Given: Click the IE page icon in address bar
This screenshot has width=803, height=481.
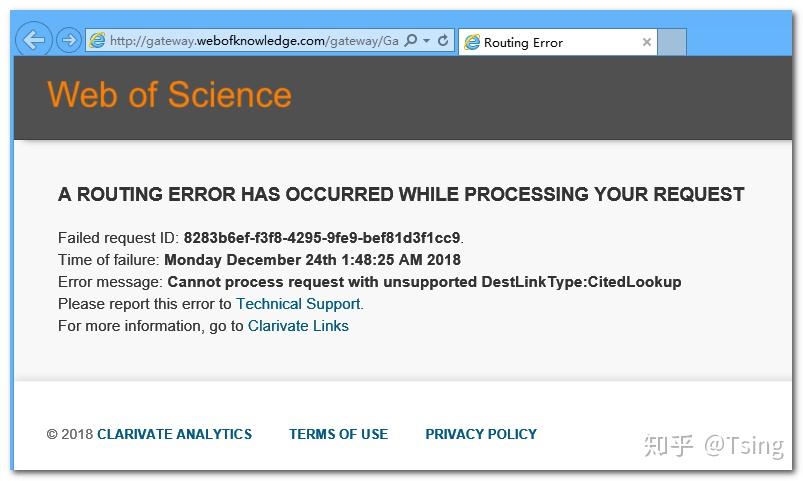Looking at the screenshot, I should coord(97,41).
